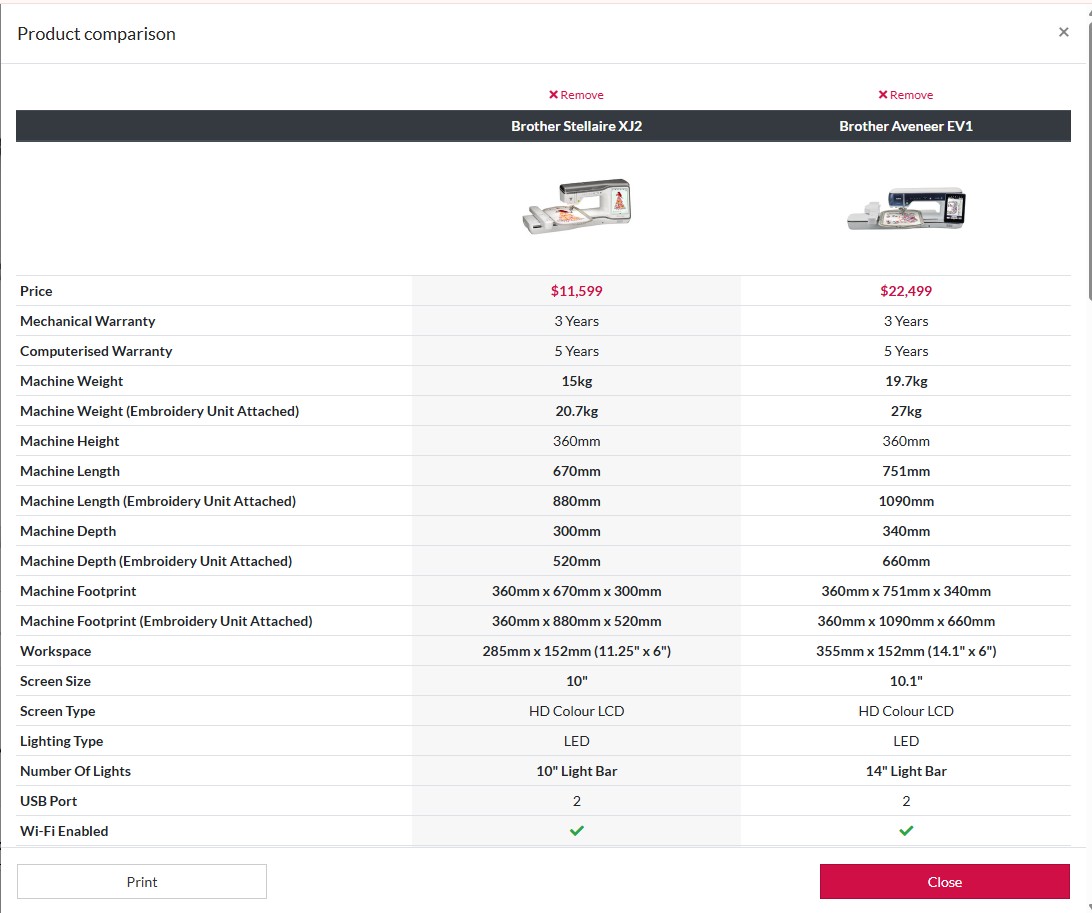Click the 10" Light Bar value

click(577, 771)
